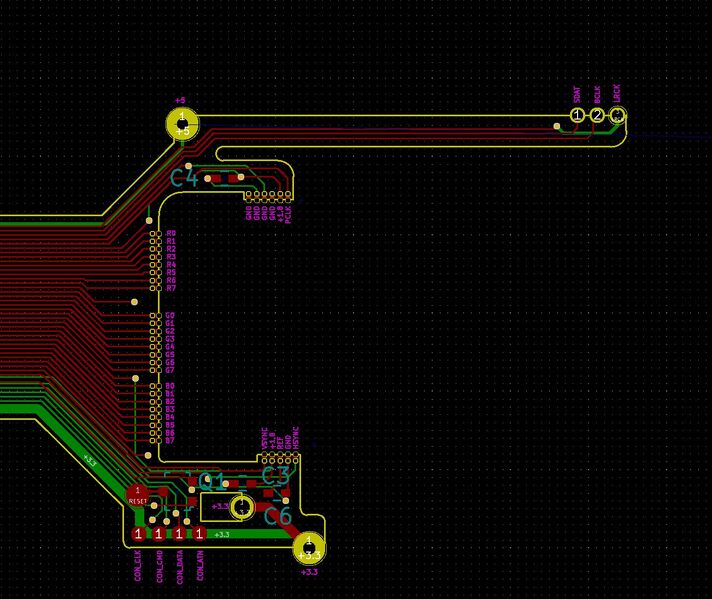Click the small +3.3 via beside C6
The width and height of the screenshot is (712, 599).
coord(241,506)
